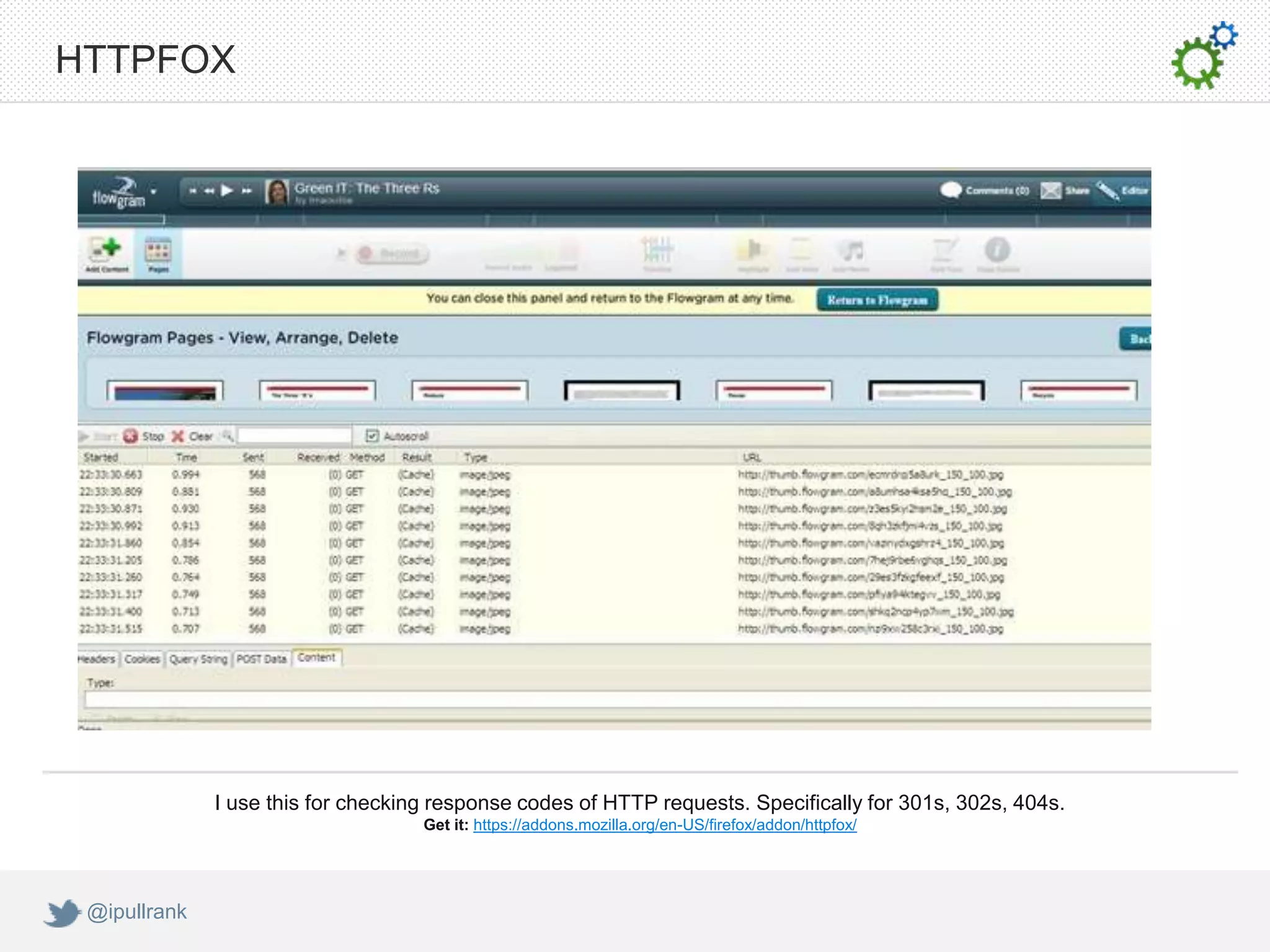Click the author avatar next to Green IT title
The image size is (1270, 952).
(x=277, y=192)
